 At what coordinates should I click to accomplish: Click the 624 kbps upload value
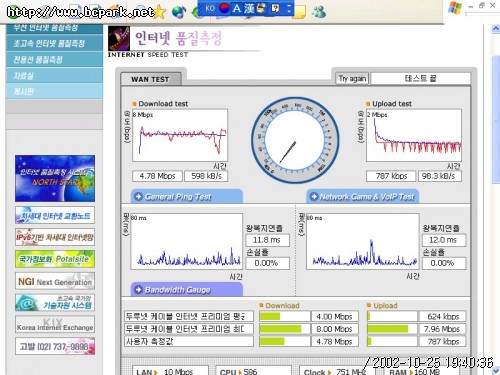pos(443,316)
